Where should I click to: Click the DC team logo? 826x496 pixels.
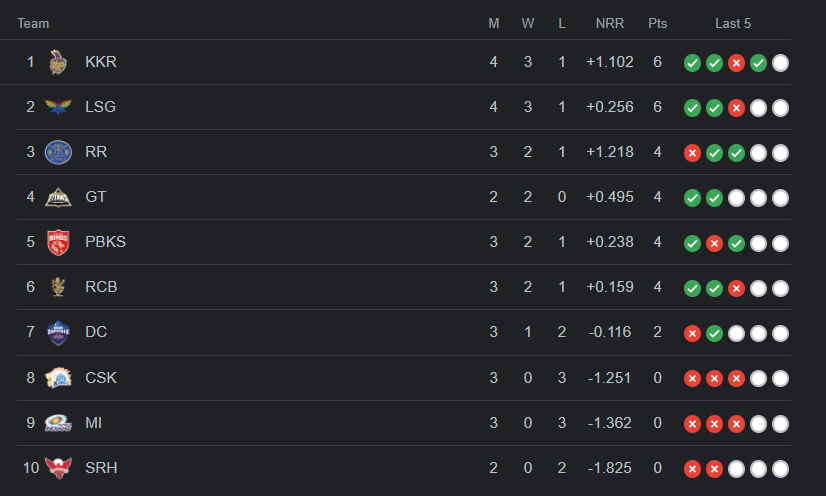(58, 332)
